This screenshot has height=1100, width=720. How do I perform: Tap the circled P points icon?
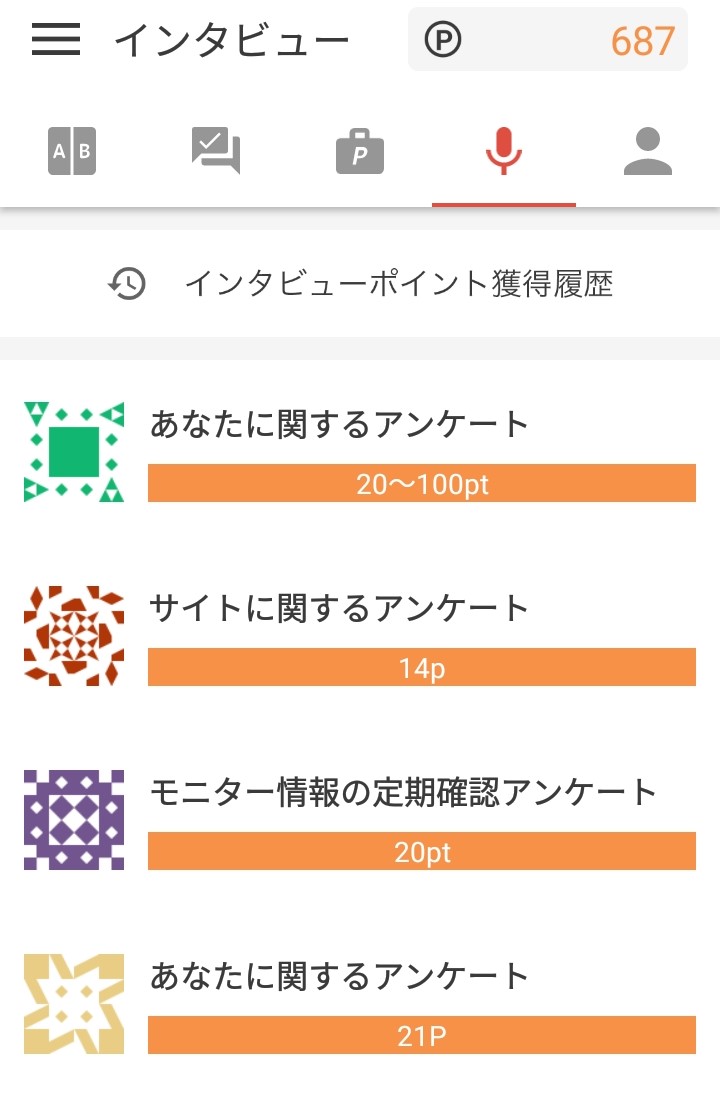[x=443, y=40]
